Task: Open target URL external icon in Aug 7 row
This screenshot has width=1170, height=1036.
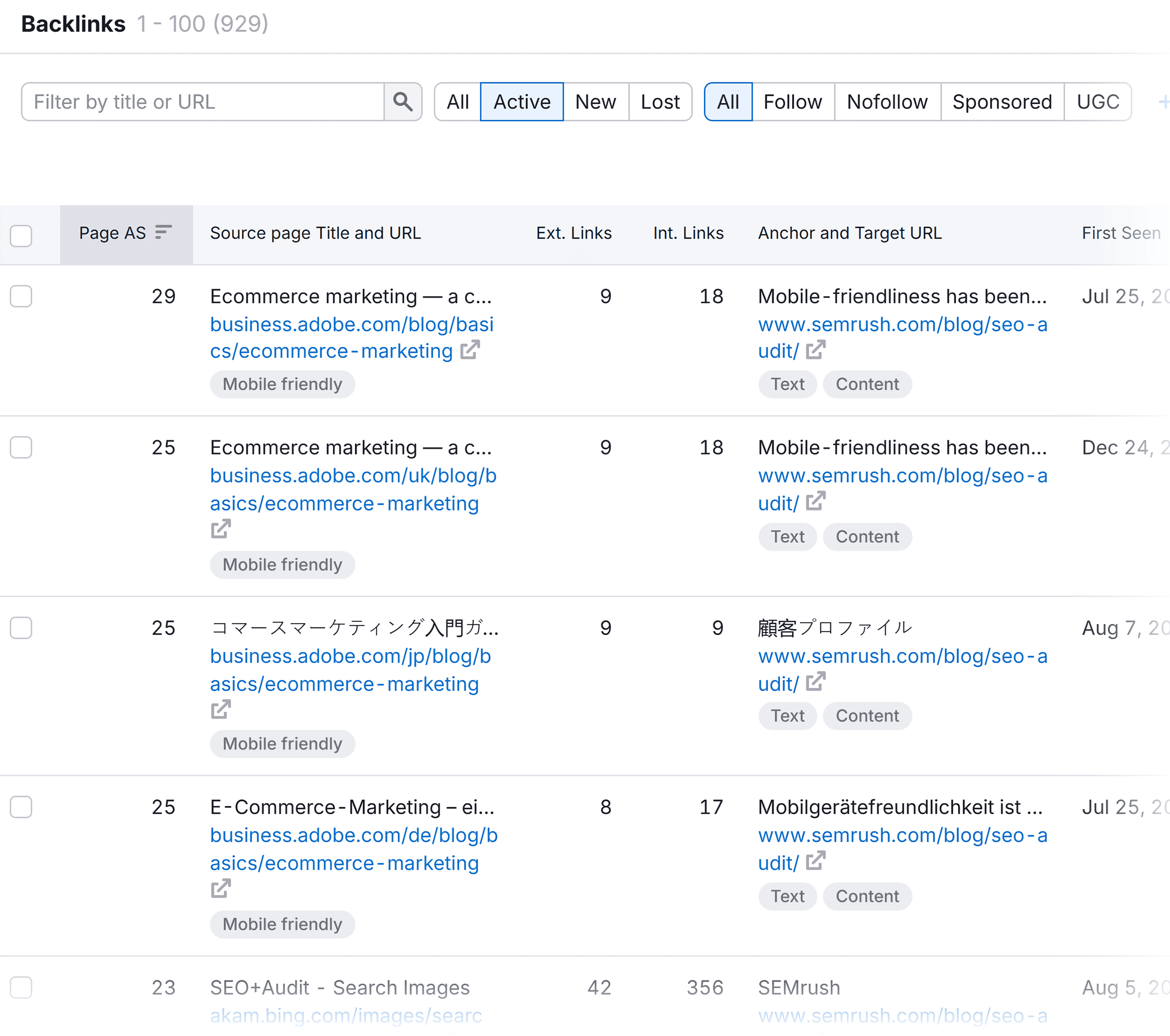Action: (816, 682)
